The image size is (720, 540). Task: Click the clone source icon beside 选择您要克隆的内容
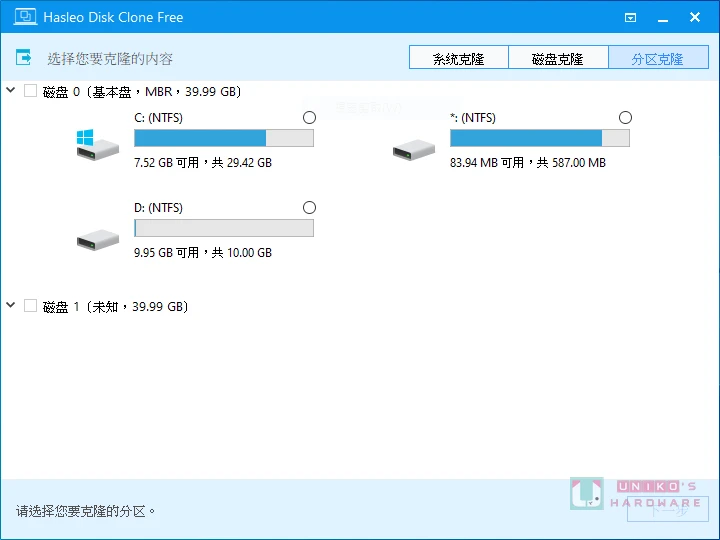click(23, 58)
